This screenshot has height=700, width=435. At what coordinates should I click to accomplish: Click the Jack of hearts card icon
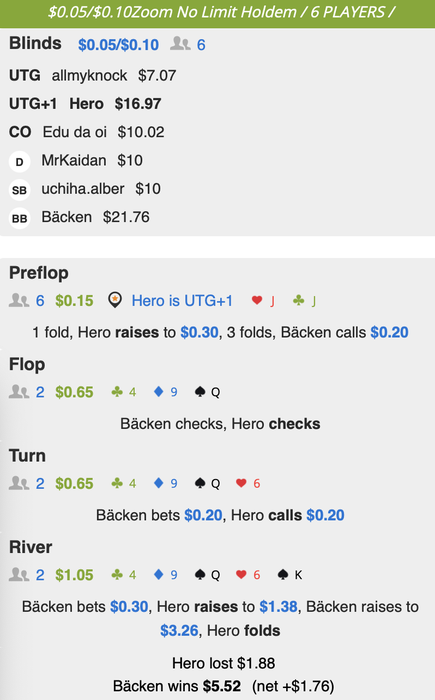263,301
